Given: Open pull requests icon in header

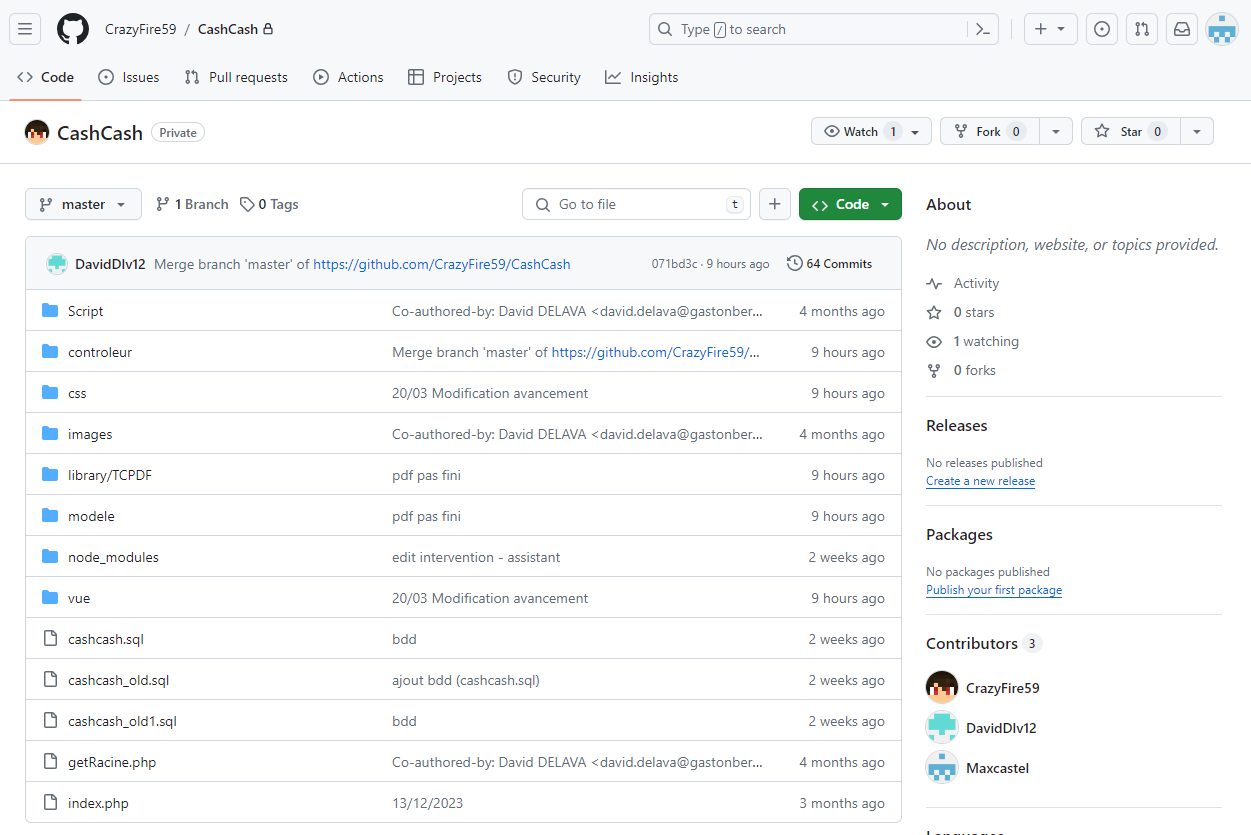Looking at the screenshot, I should (x=1142, y=29).
